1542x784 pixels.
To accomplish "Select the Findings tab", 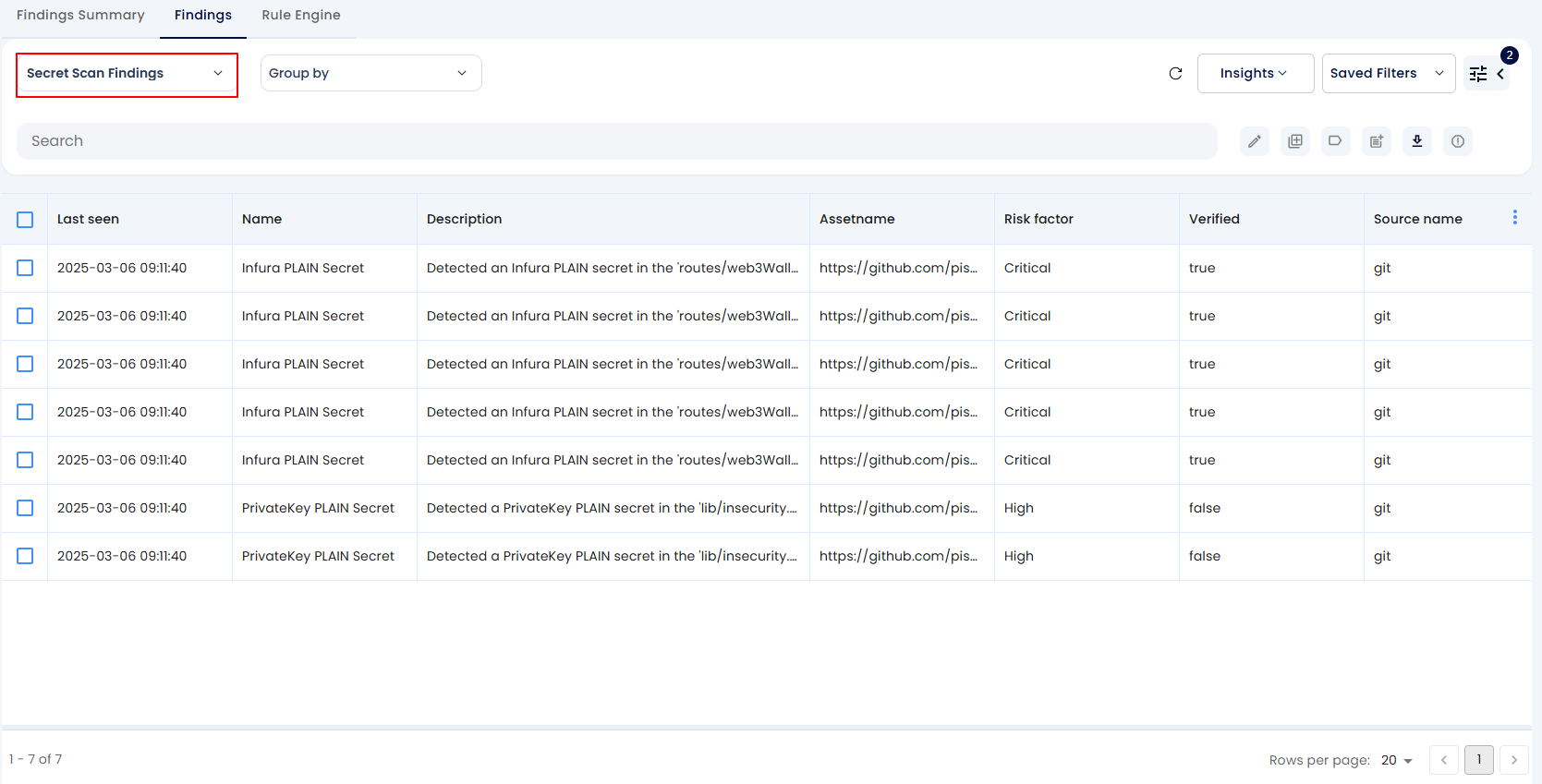I will click(203, 15).
